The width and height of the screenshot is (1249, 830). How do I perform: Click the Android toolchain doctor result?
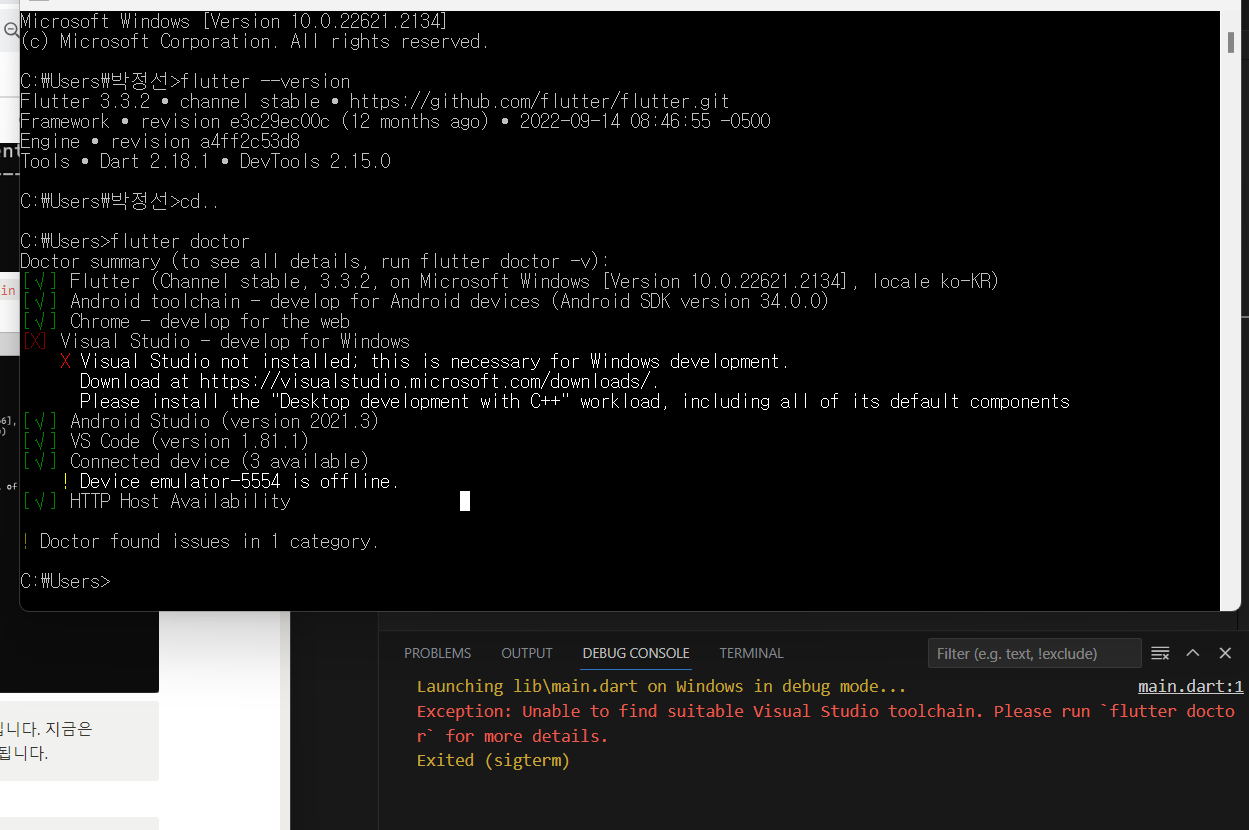[x=425, y=301]
